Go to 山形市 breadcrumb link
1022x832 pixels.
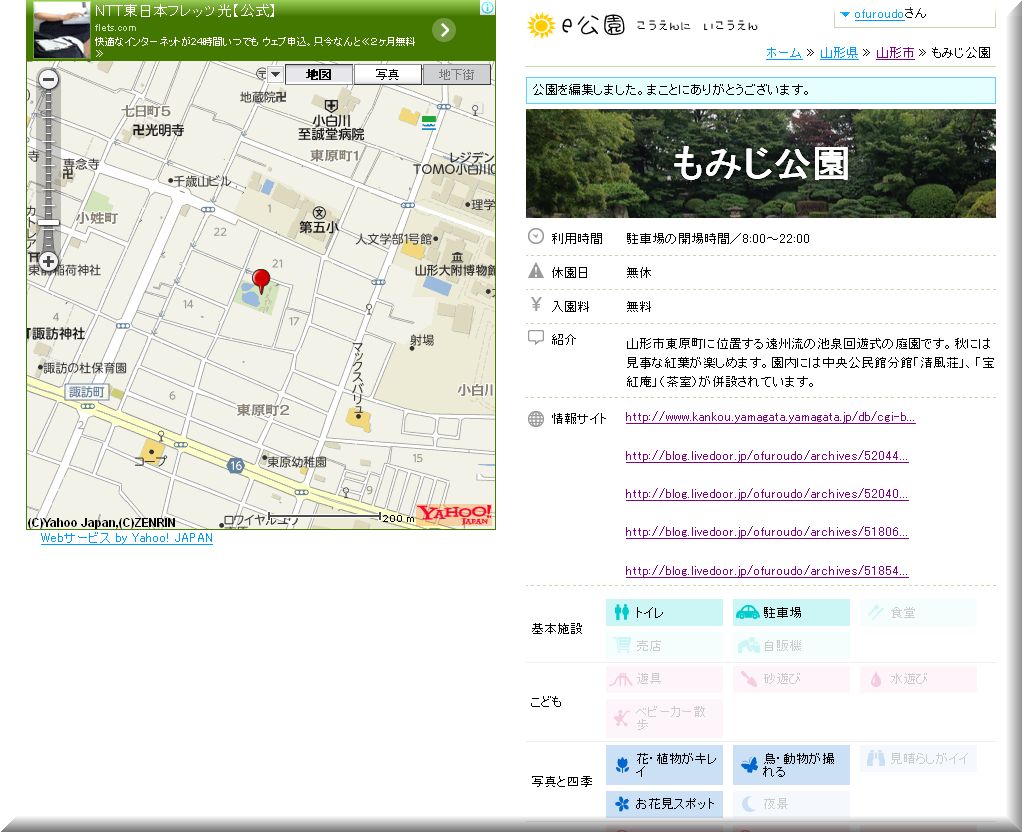pyautogui.click(x=895, y=53)
